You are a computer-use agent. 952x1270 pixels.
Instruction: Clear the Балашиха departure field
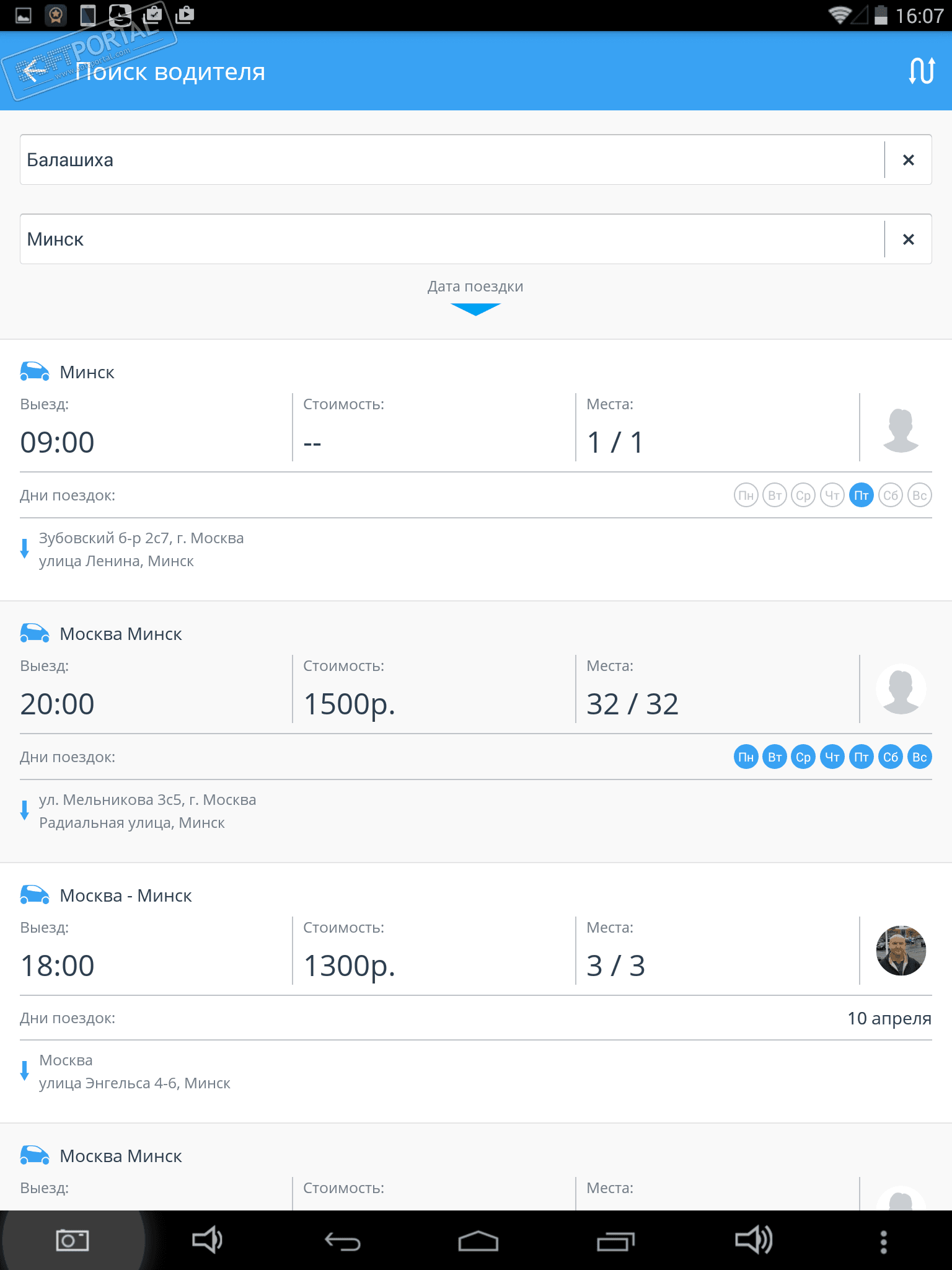pyautogui.click(x=909, y=160)
